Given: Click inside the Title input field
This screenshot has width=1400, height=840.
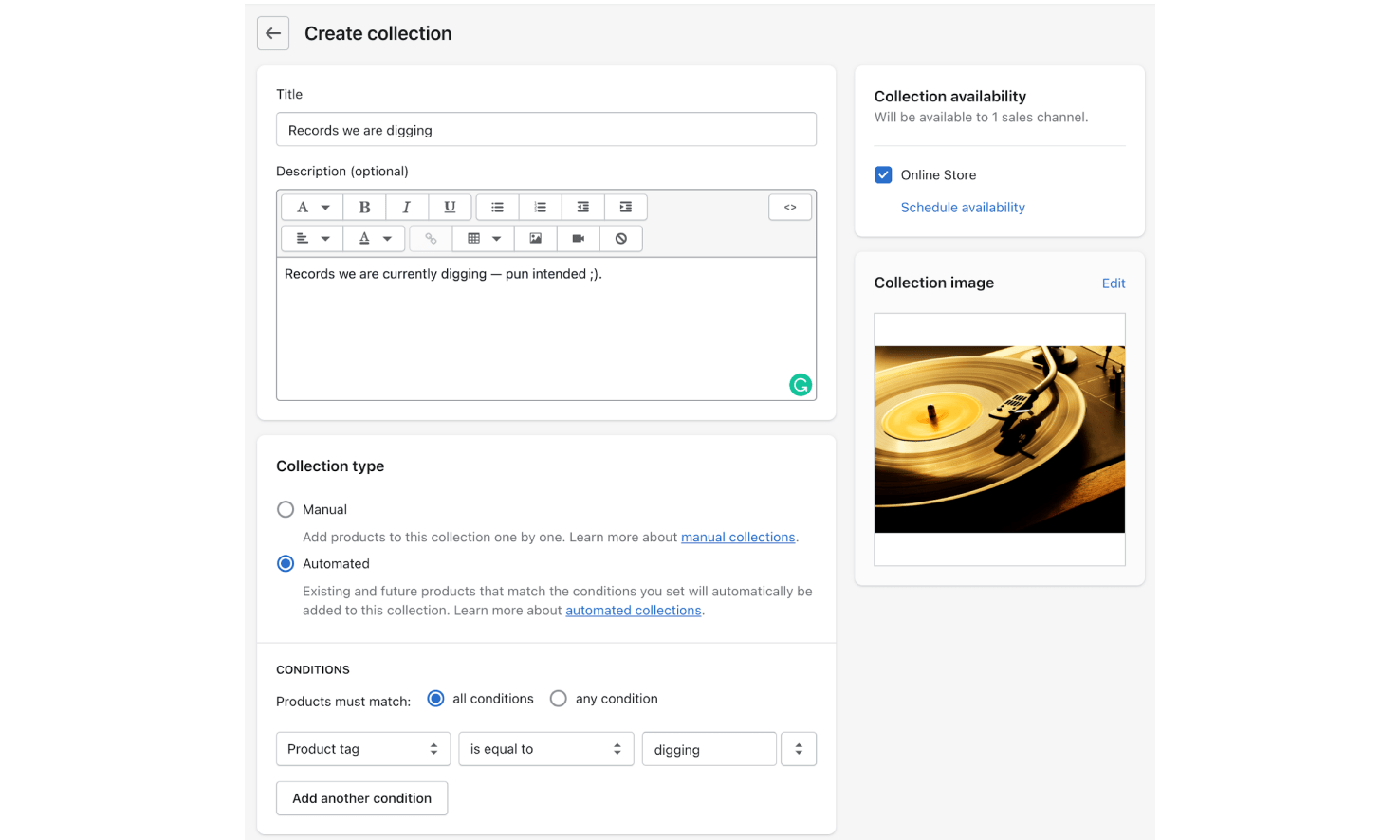Looking at the screenshot, I should pyautogui.click(x=546, y=129).
